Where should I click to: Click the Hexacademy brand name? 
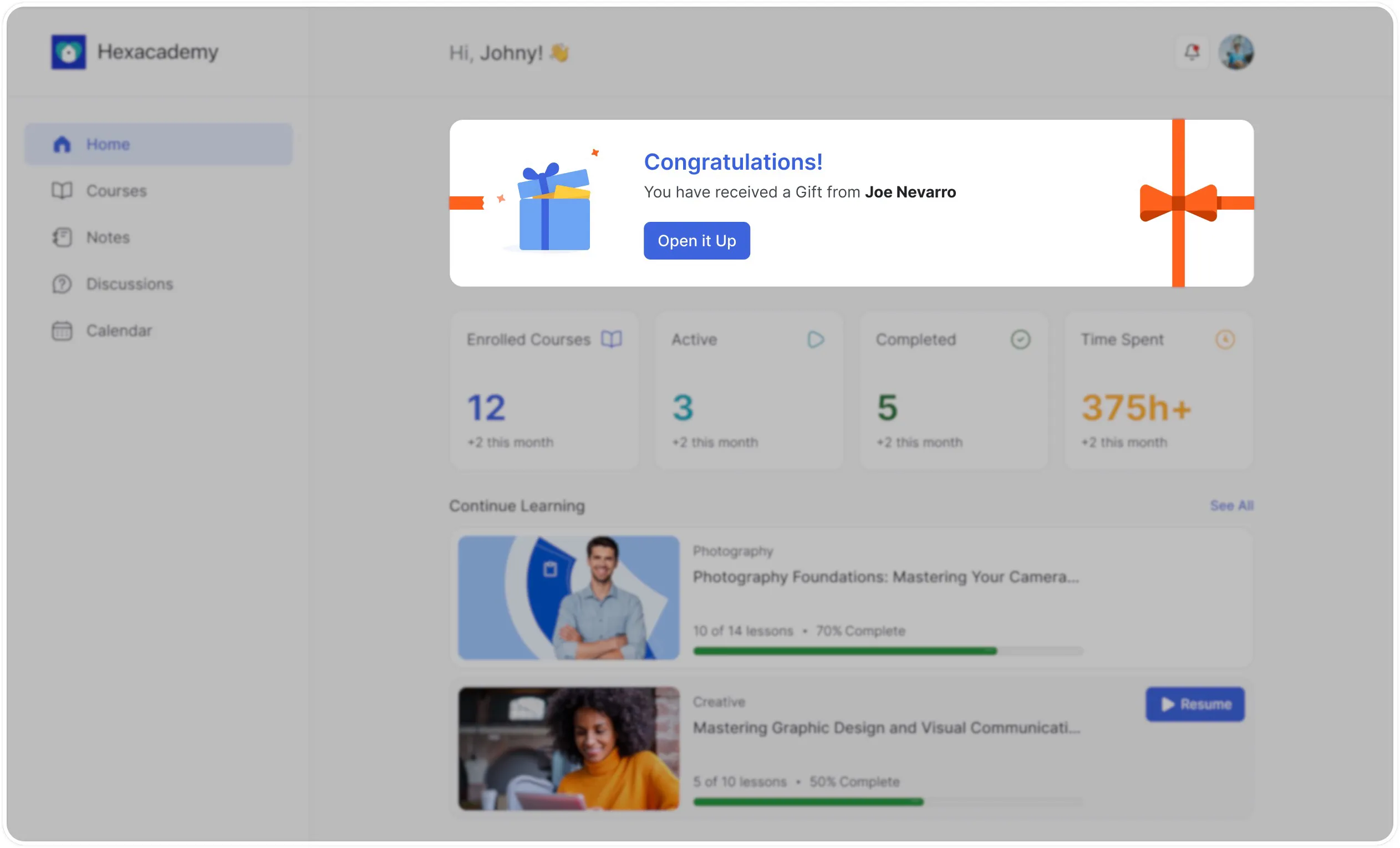click(158, 52)
